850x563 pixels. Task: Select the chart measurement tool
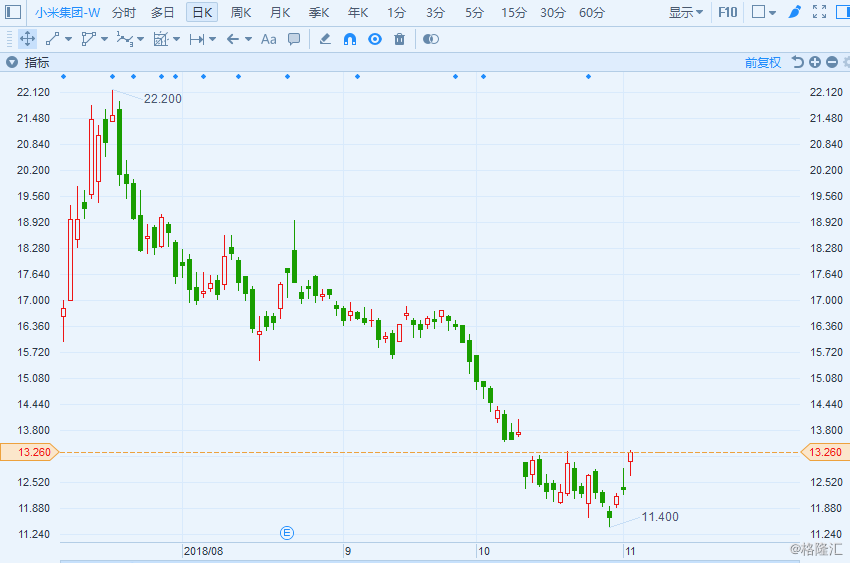[x=161, y=39]
